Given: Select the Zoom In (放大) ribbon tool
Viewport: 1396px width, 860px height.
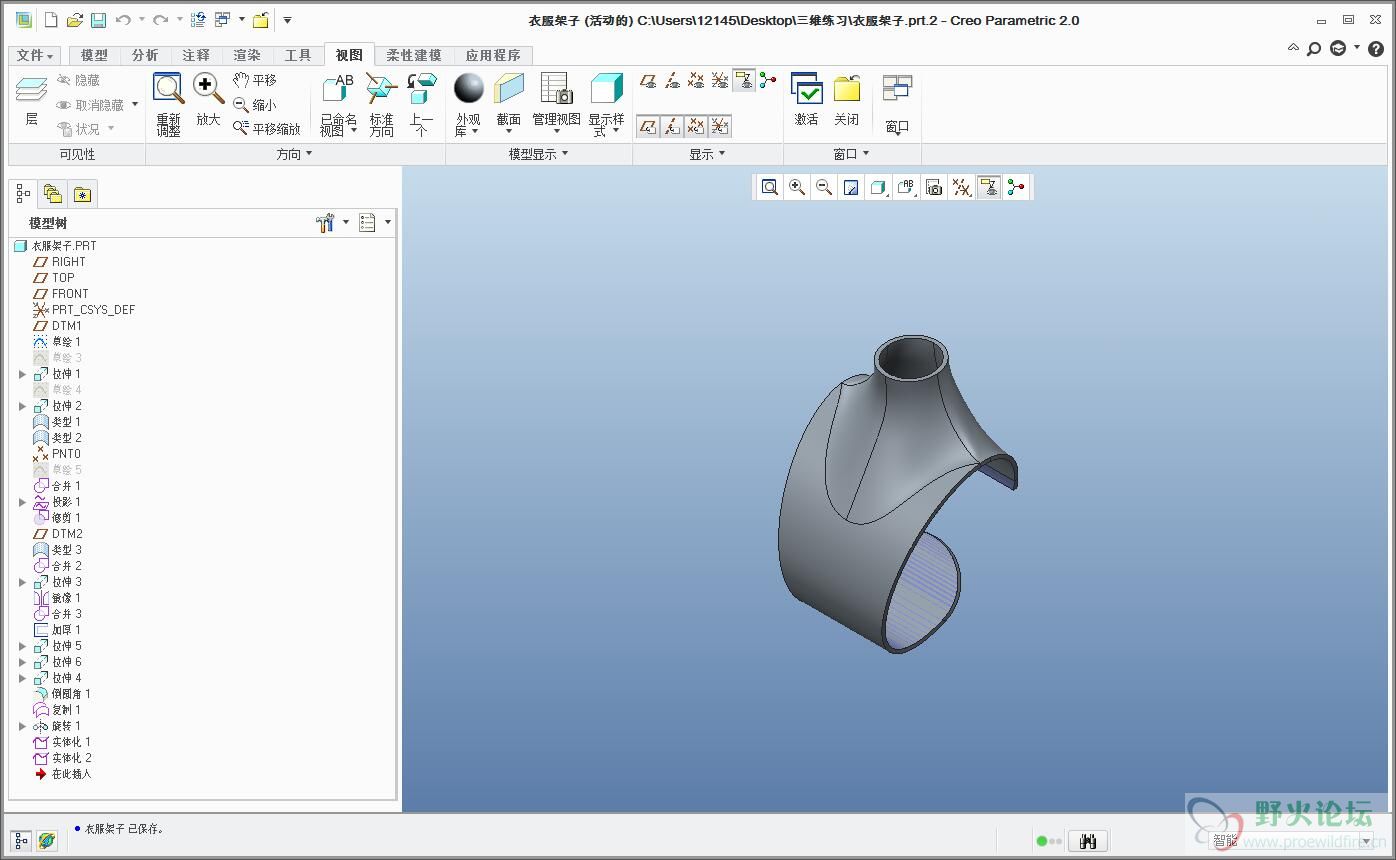Looking at the screenshot, I should (208, 89).
